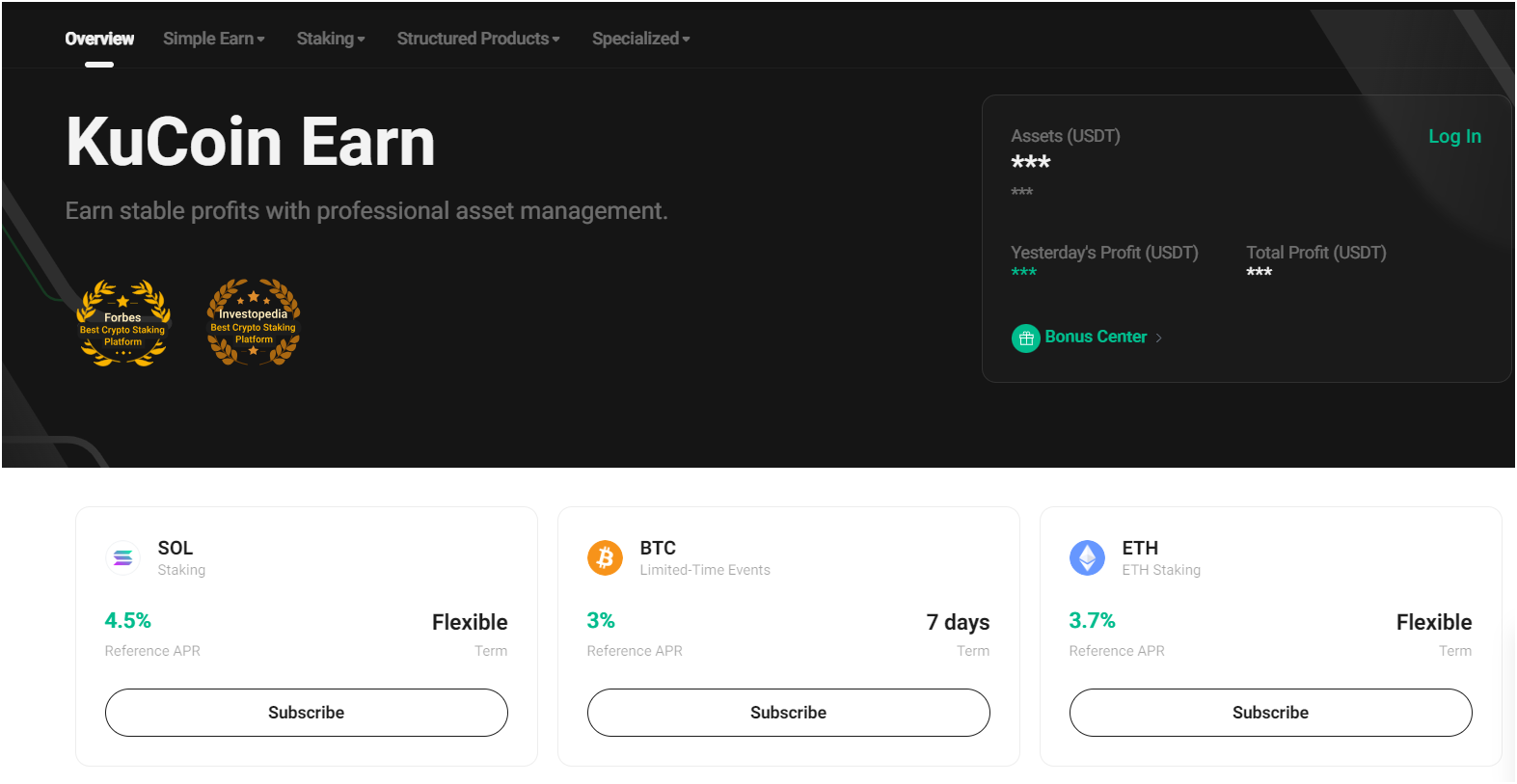Click the Ethereum icon on the ETH card
The width and height of the screenshot is (1517, 784).
click(x=1087, y=557)
